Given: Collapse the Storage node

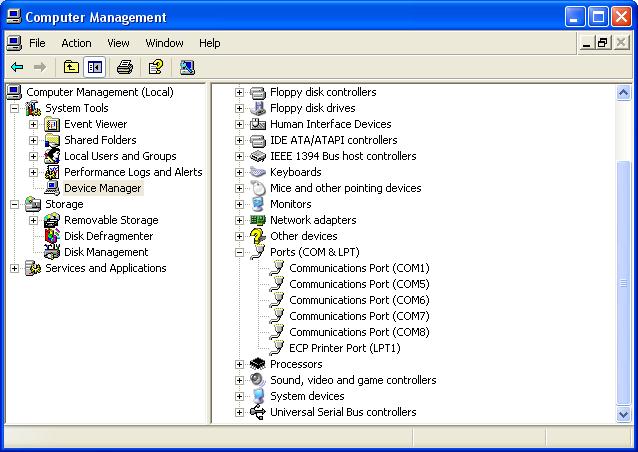Looking at the screenshot, I should [x=14, y=204].
